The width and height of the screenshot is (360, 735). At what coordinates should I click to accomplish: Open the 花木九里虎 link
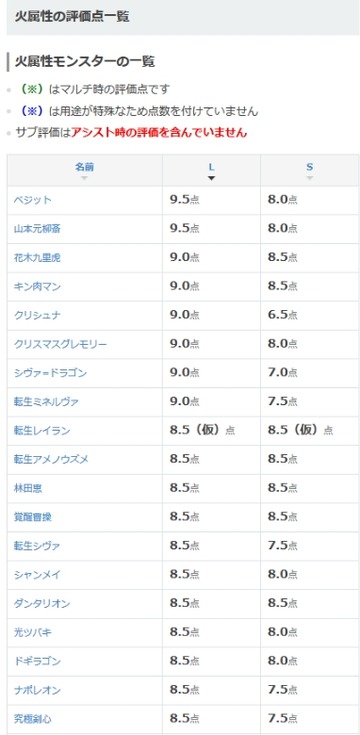tap(37, 257)
